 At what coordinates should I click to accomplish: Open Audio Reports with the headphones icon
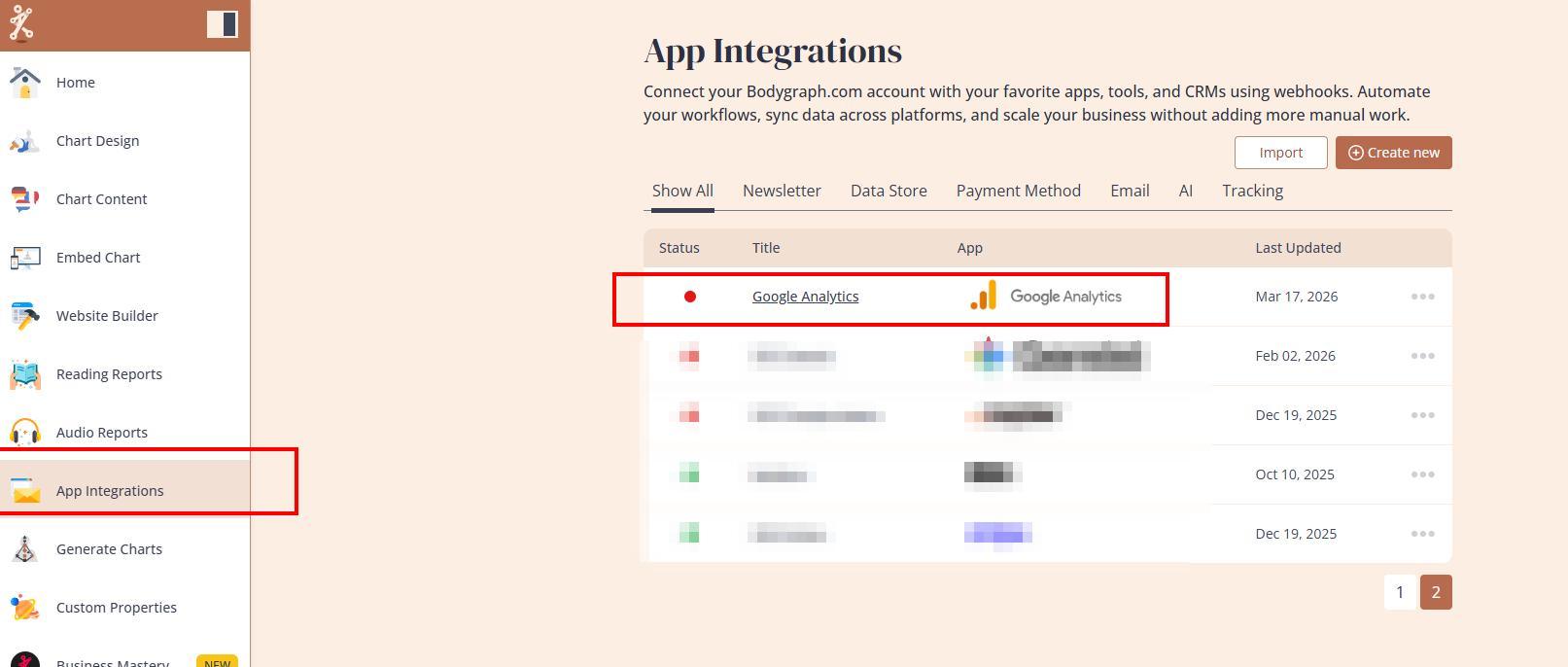point(25,433)
